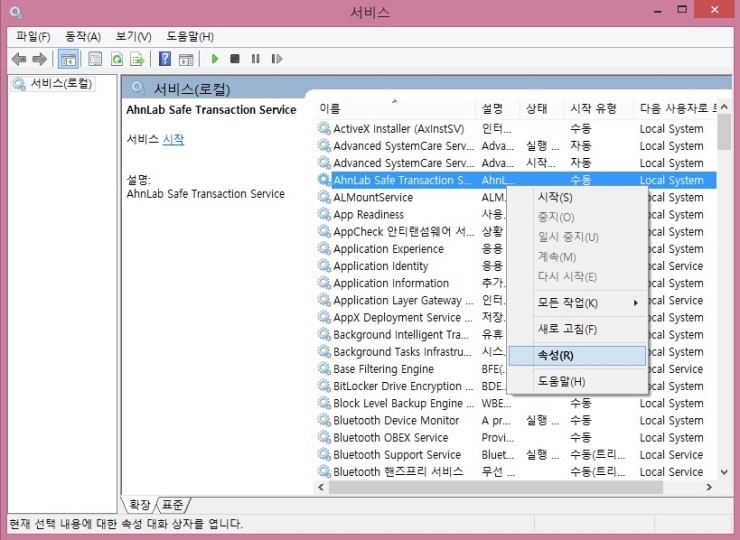Select the Bluetooth 핸즈프리 서비스 row
This screenshot has width=740, height=540.
coord(516,472)
